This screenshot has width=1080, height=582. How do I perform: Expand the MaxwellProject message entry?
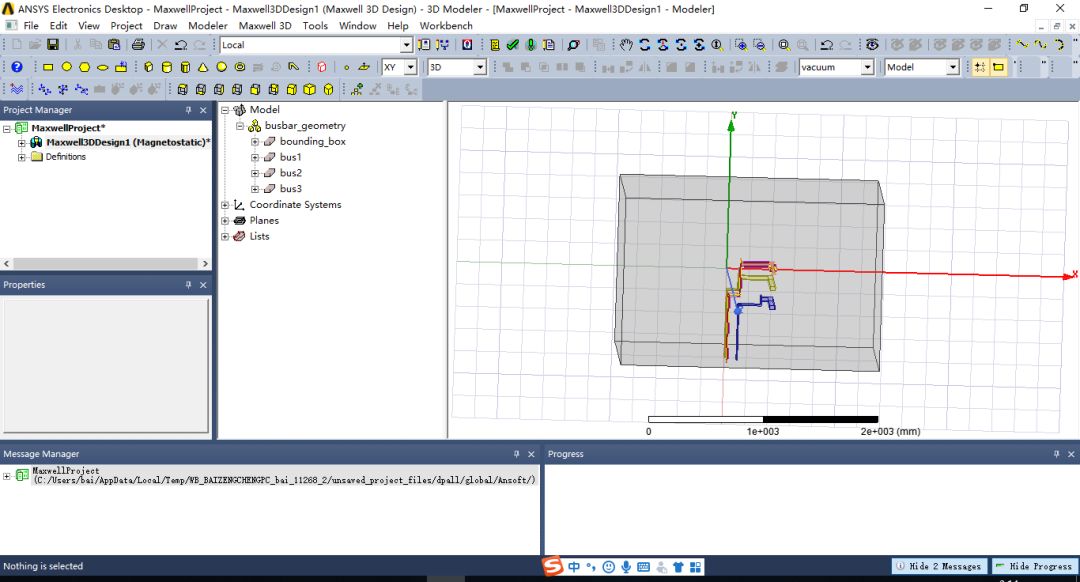7,475
